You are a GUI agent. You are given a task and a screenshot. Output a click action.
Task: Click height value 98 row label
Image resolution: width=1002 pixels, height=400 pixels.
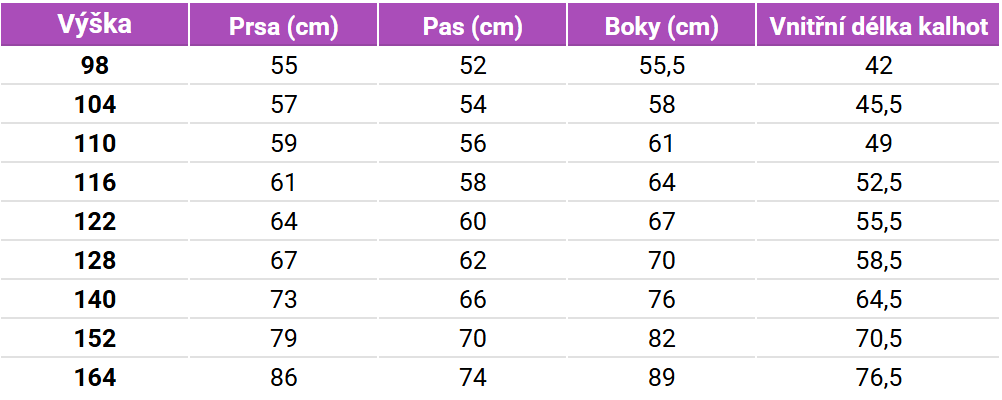point(95,66)
